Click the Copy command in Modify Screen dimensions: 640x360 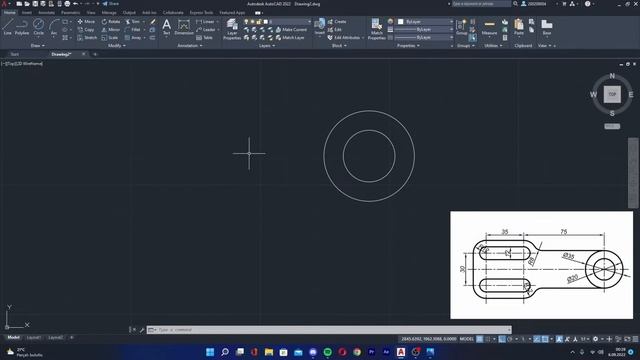click(86, 29)
